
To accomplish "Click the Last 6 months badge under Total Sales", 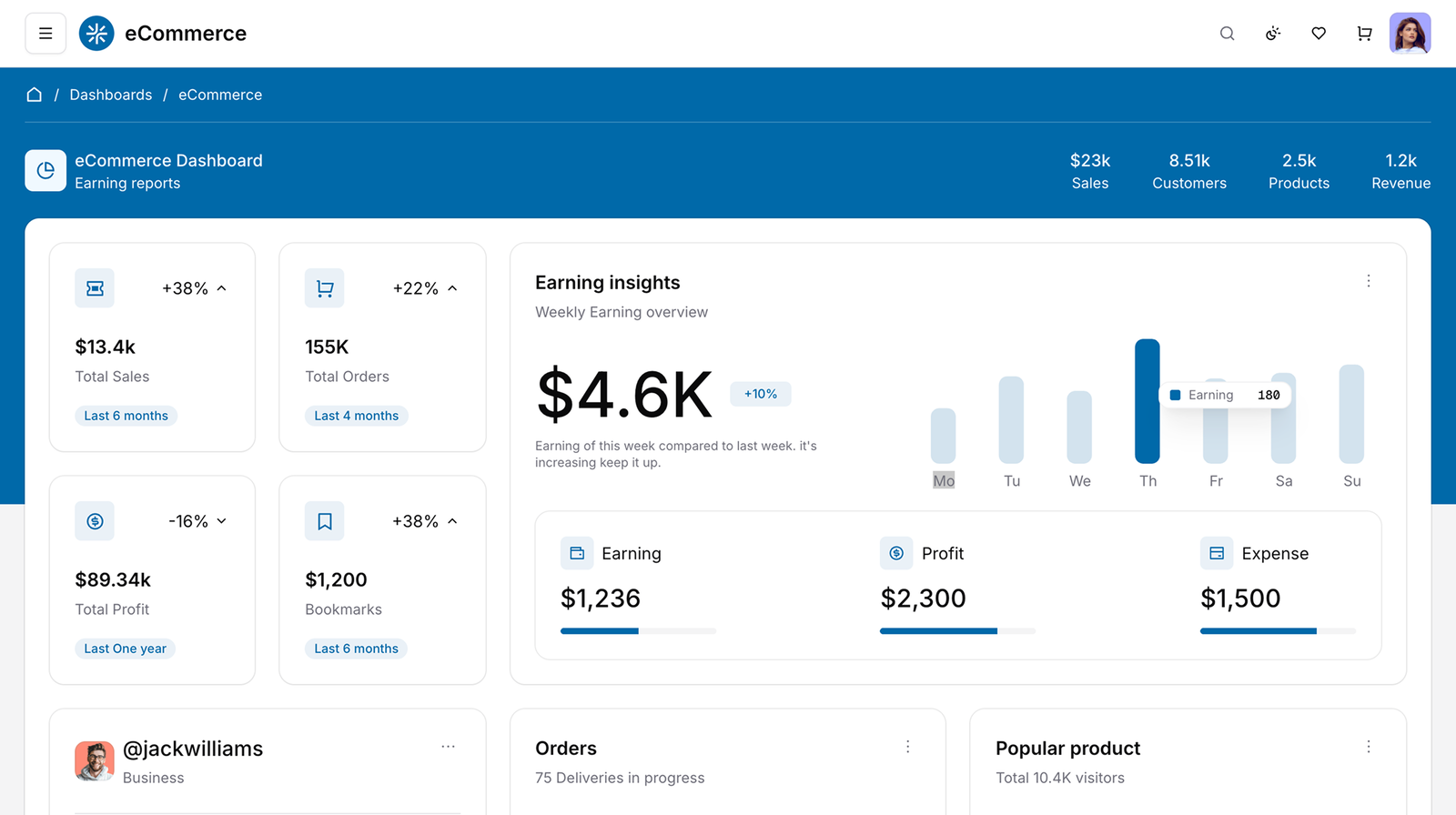I will click(126, 416).
